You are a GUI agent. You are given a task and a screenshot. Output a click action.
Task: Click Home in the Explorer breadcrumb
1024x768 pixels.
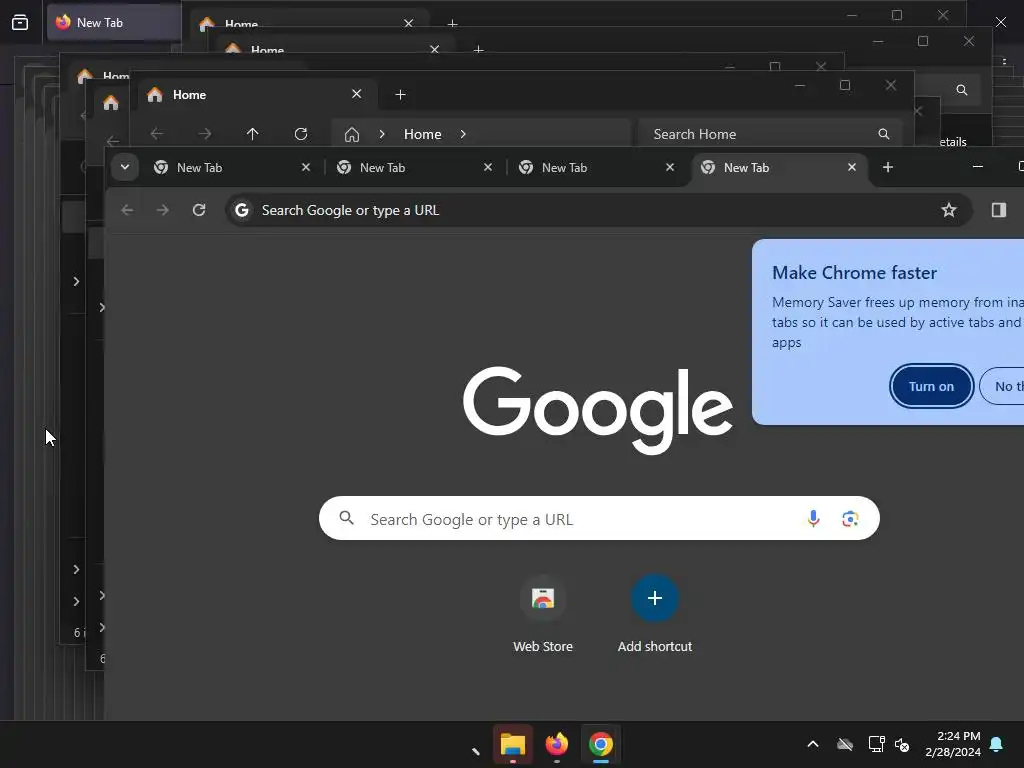(423, 134)
